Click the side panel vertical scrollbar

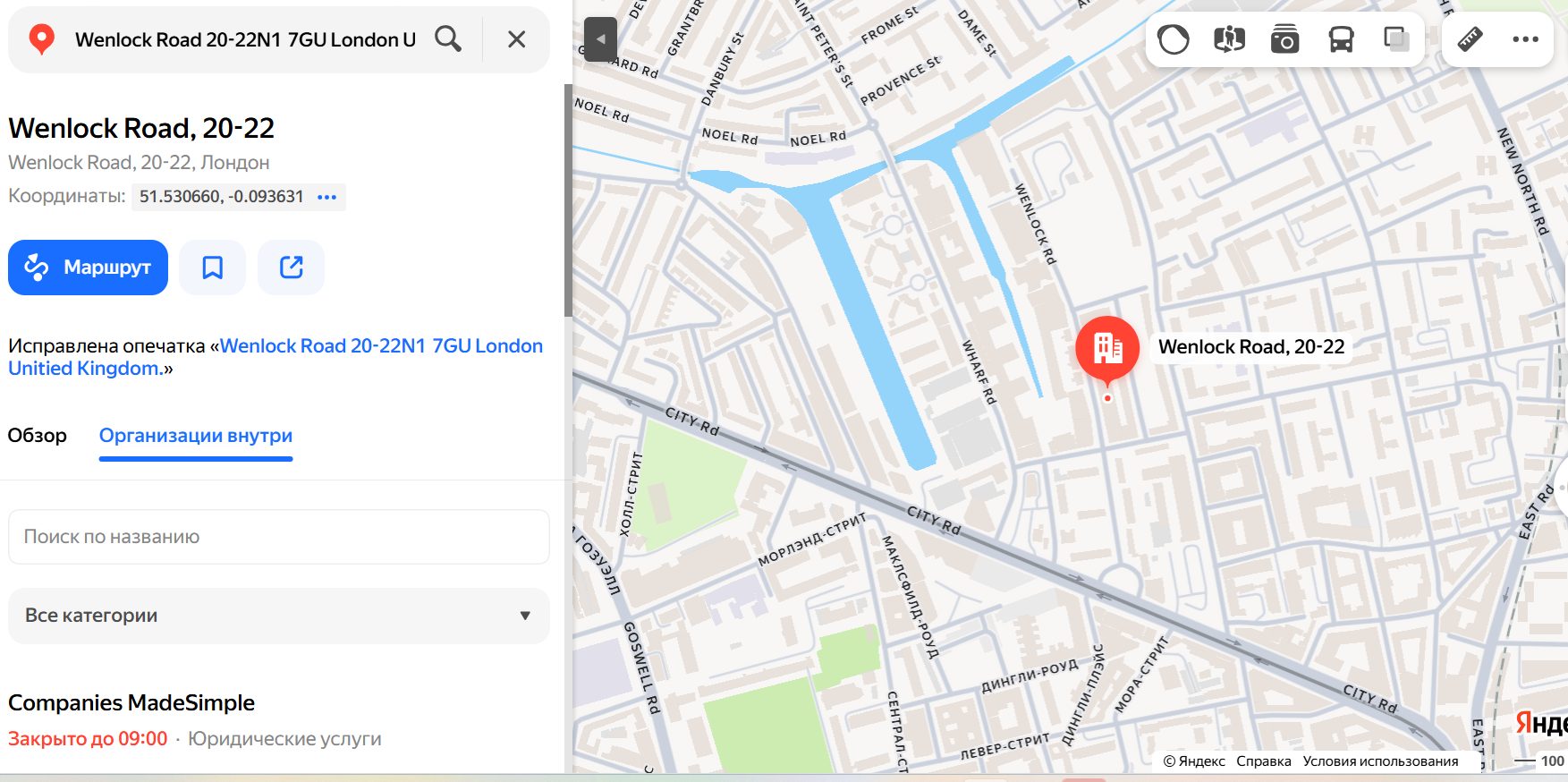[568, 200]
